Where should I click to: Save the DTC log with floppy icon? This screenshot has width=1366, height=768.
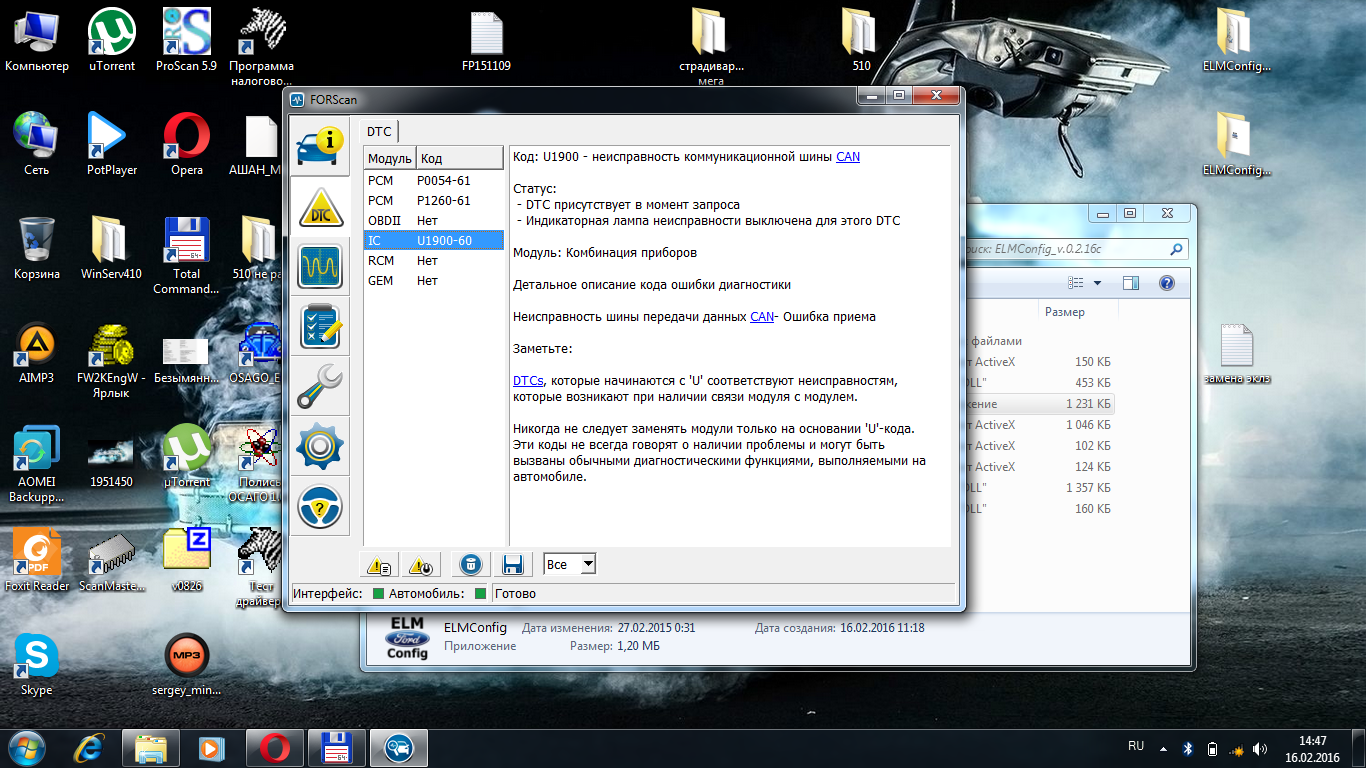[x=513, y=565]
